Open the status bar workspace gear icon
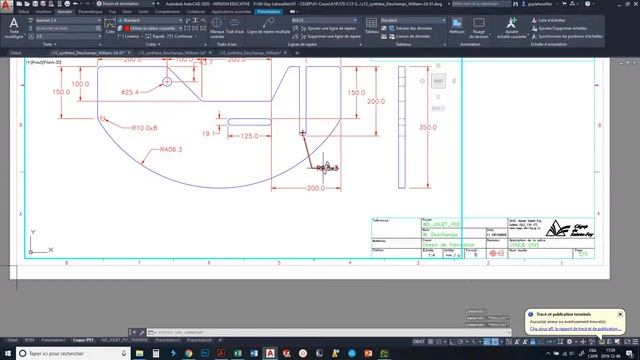The height and width of the screenshot is (360, 640). [x=569, y=342]
